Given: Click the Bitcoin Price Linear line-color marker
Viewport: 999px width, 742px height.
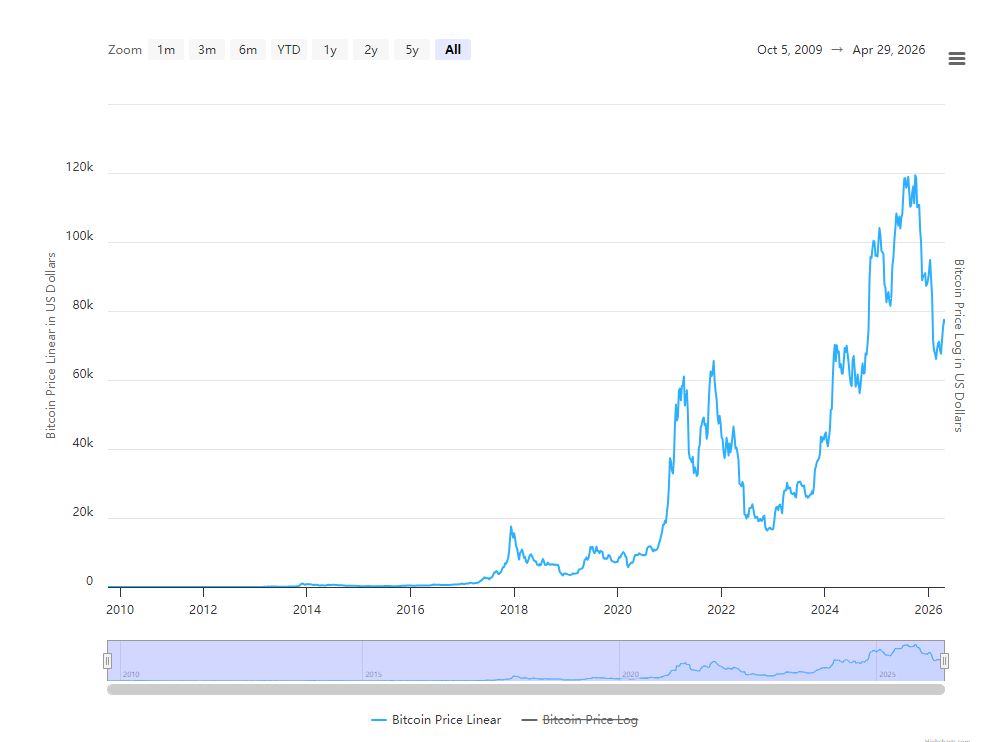Looking at the screenshot, I should (x=378, y=720).
